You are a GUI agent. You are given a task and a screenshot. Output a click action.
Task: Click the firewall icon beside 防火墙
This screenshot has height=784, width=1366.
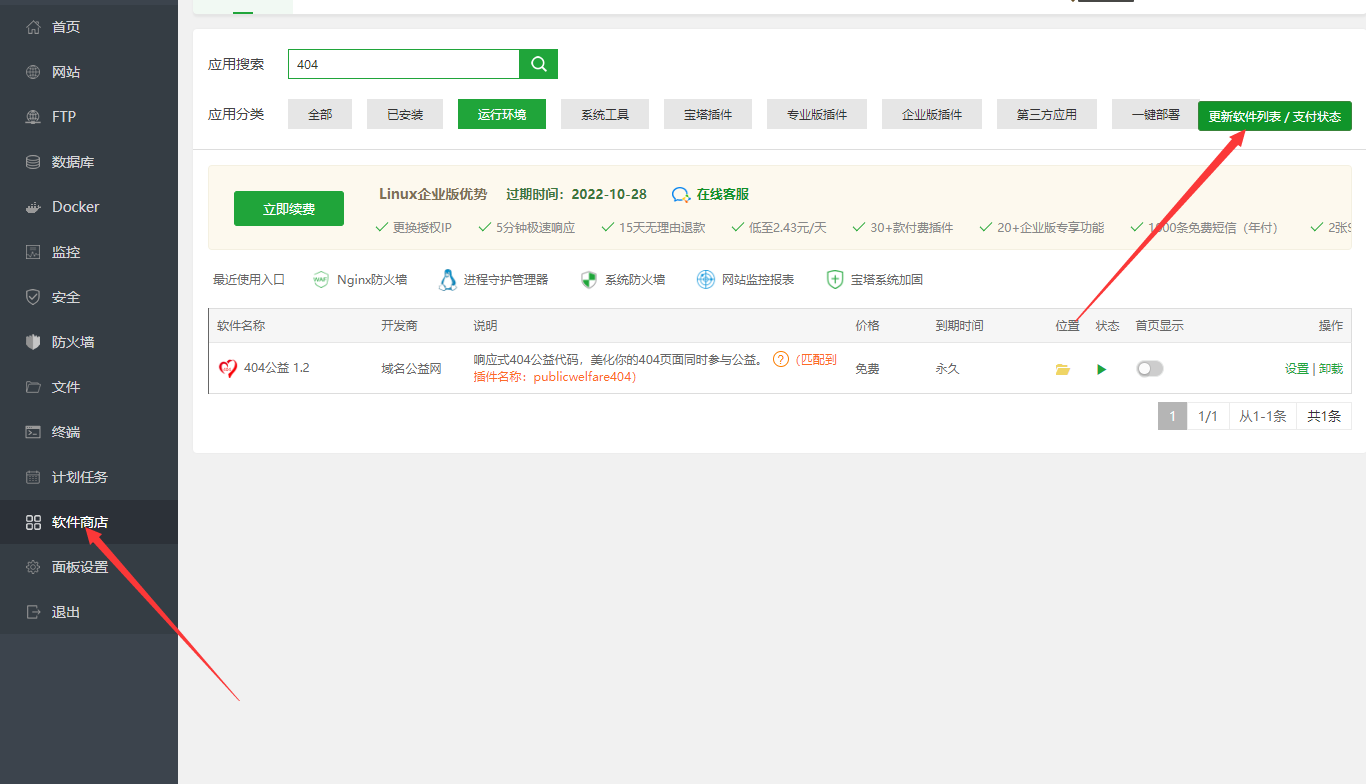point(33,342)
